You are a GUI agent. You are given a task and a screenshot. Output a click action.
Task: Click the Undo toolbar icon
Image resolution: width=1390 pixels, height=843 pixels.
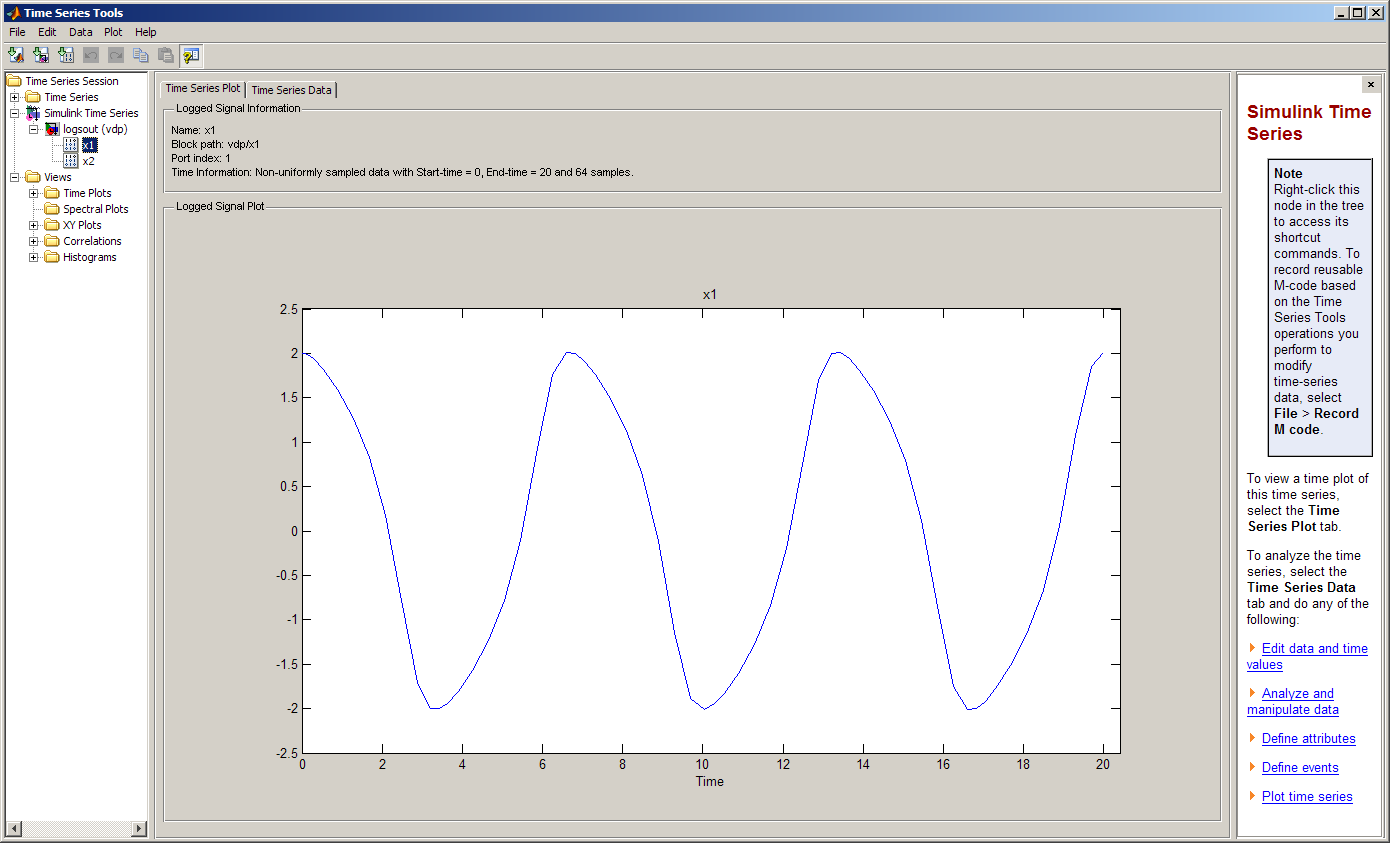[x=91, y=55]
